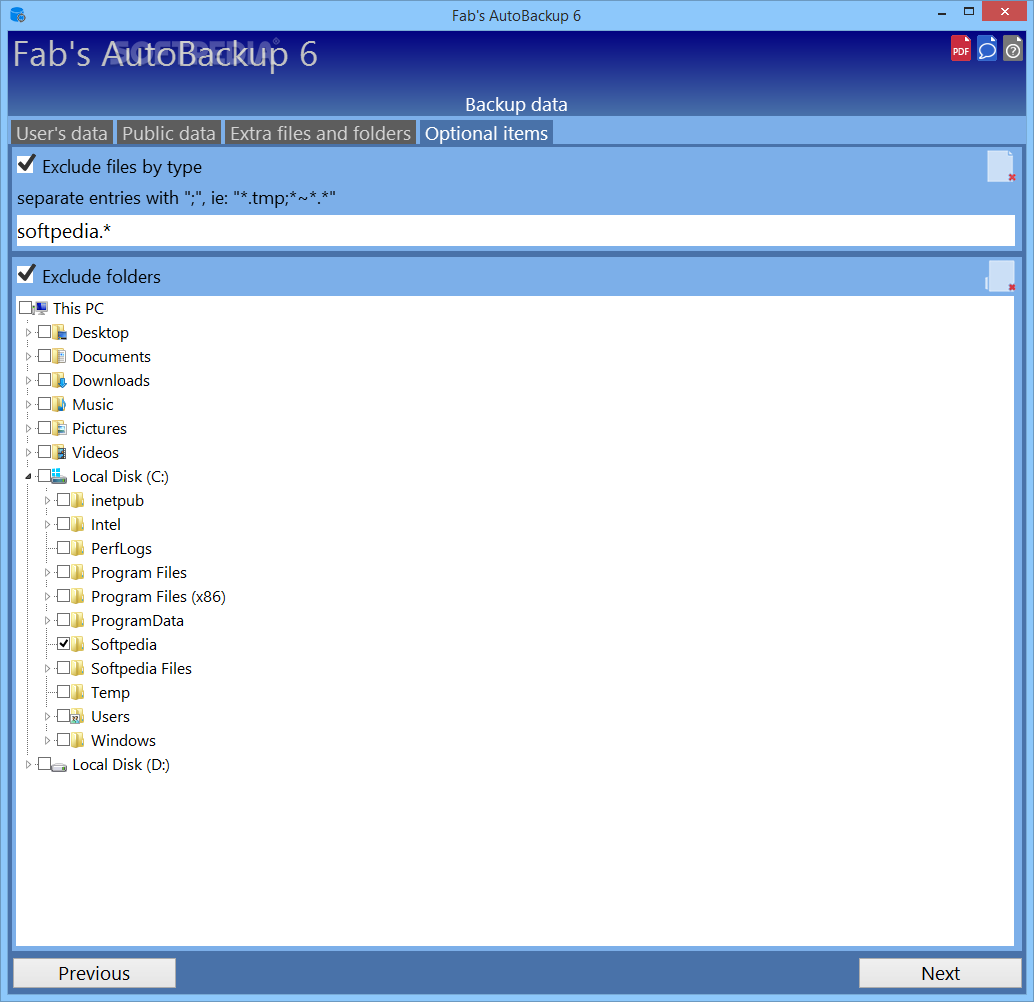This screenshot has width=1034, height=1002.
Task: Collapse the Local Disk (C:) node
Action: coord(28,476)
